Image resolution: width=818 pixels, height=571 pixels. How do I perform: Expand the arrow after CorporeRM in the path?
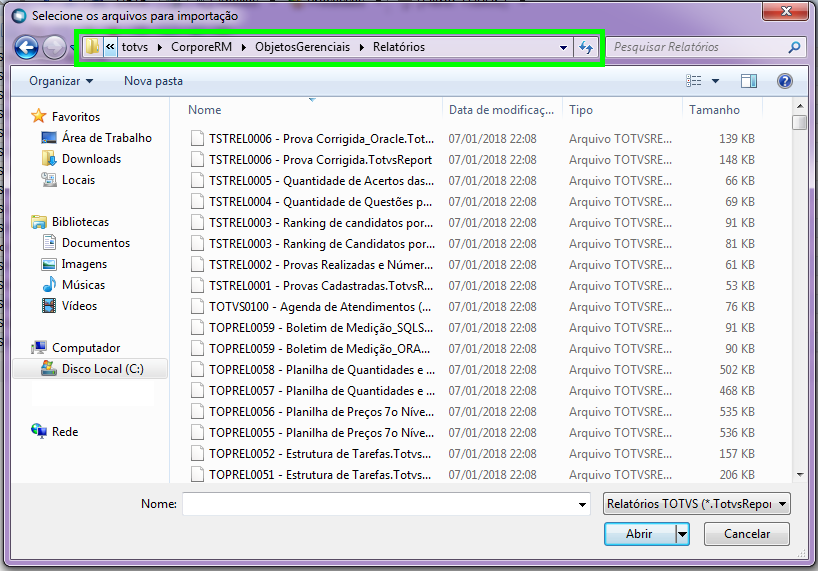pyautogui.click(x=244, y=47)
